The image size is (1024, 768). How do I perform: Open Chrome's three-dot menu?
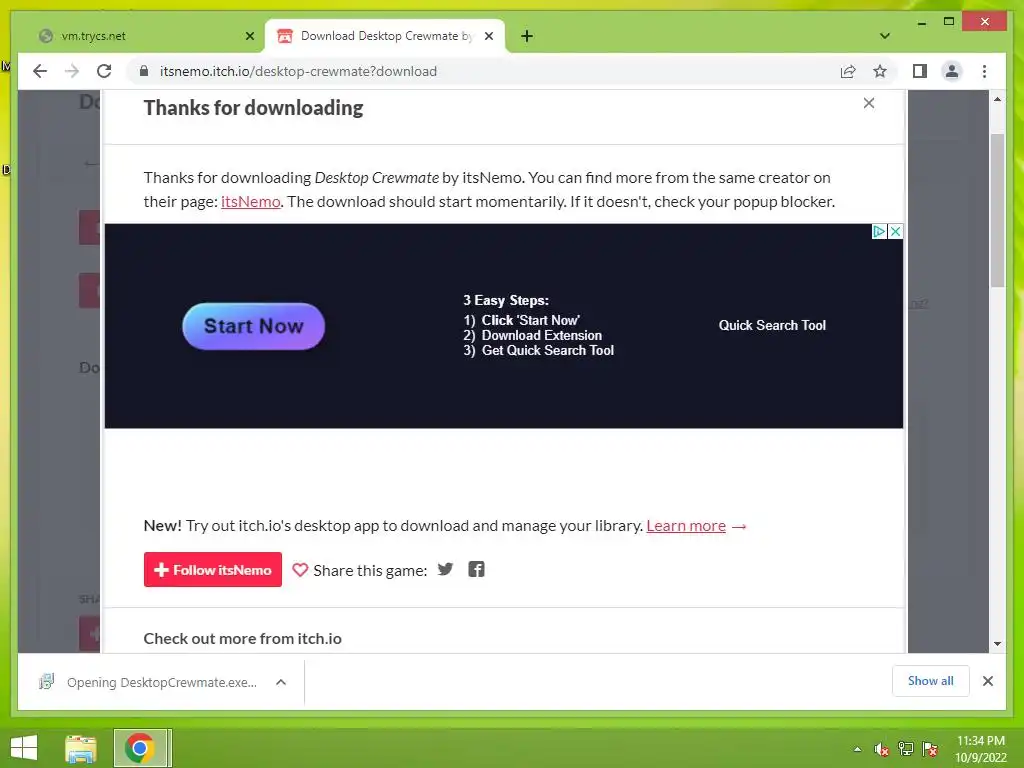coord(984,71)
